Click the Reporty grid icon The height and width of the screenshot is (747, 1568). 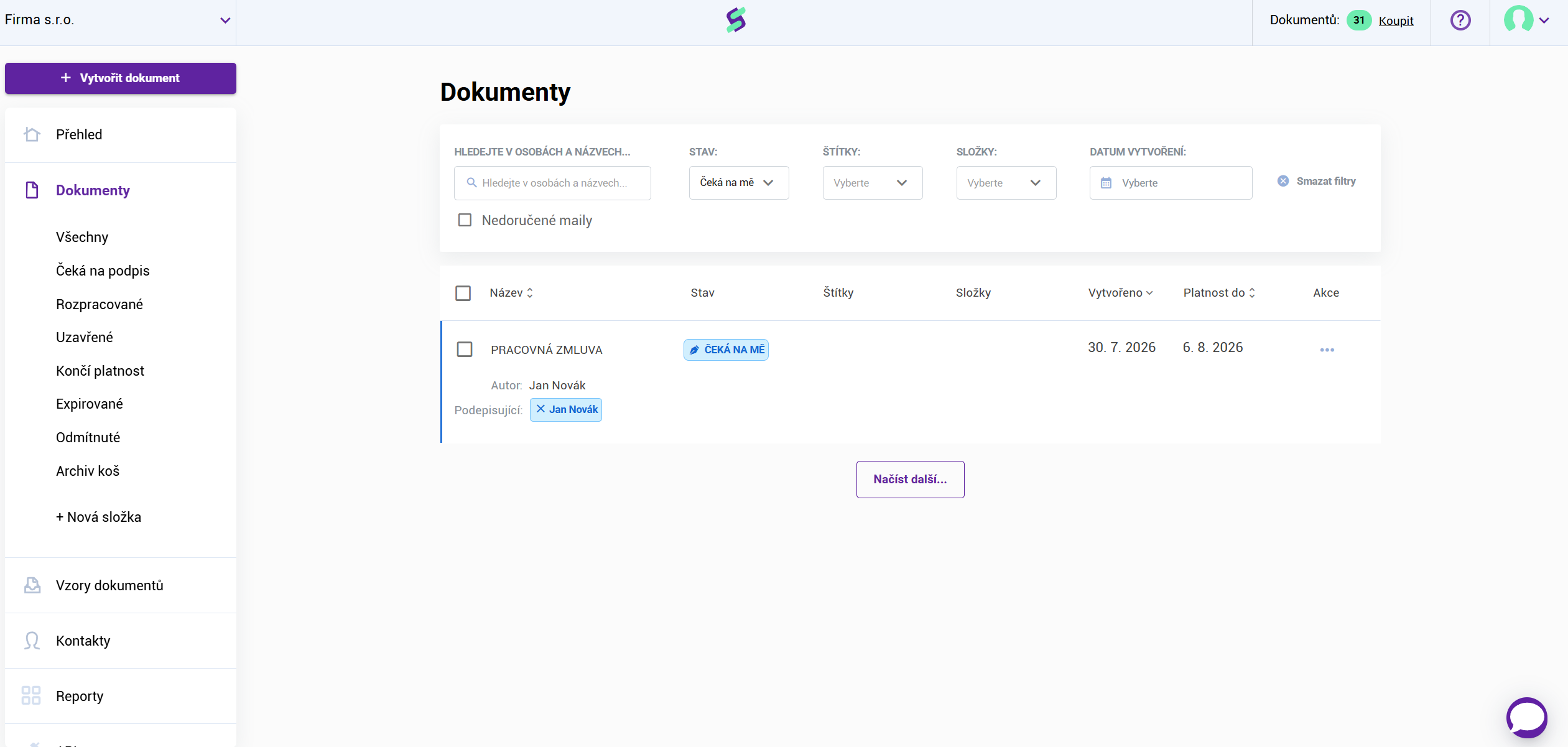pyautogui.click(x=31, y=695)
